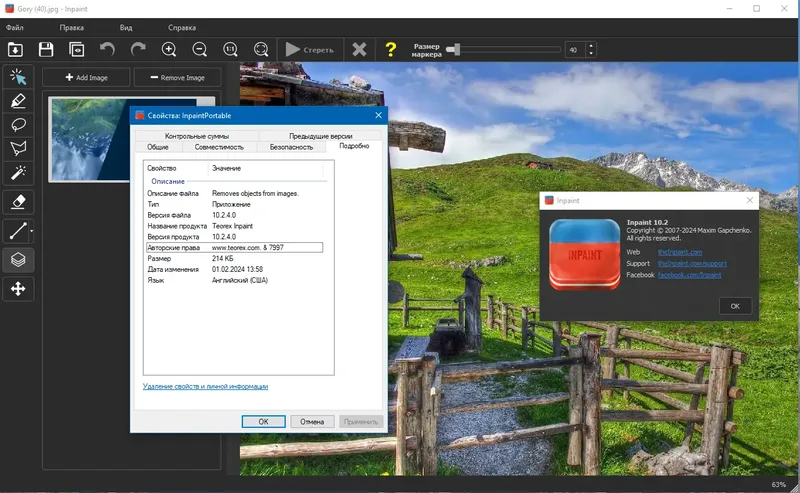Open Удаление свойств и личной информации link
Viewport: 800px width, 493px height.
pyautogui.click(x=205, y=386)
